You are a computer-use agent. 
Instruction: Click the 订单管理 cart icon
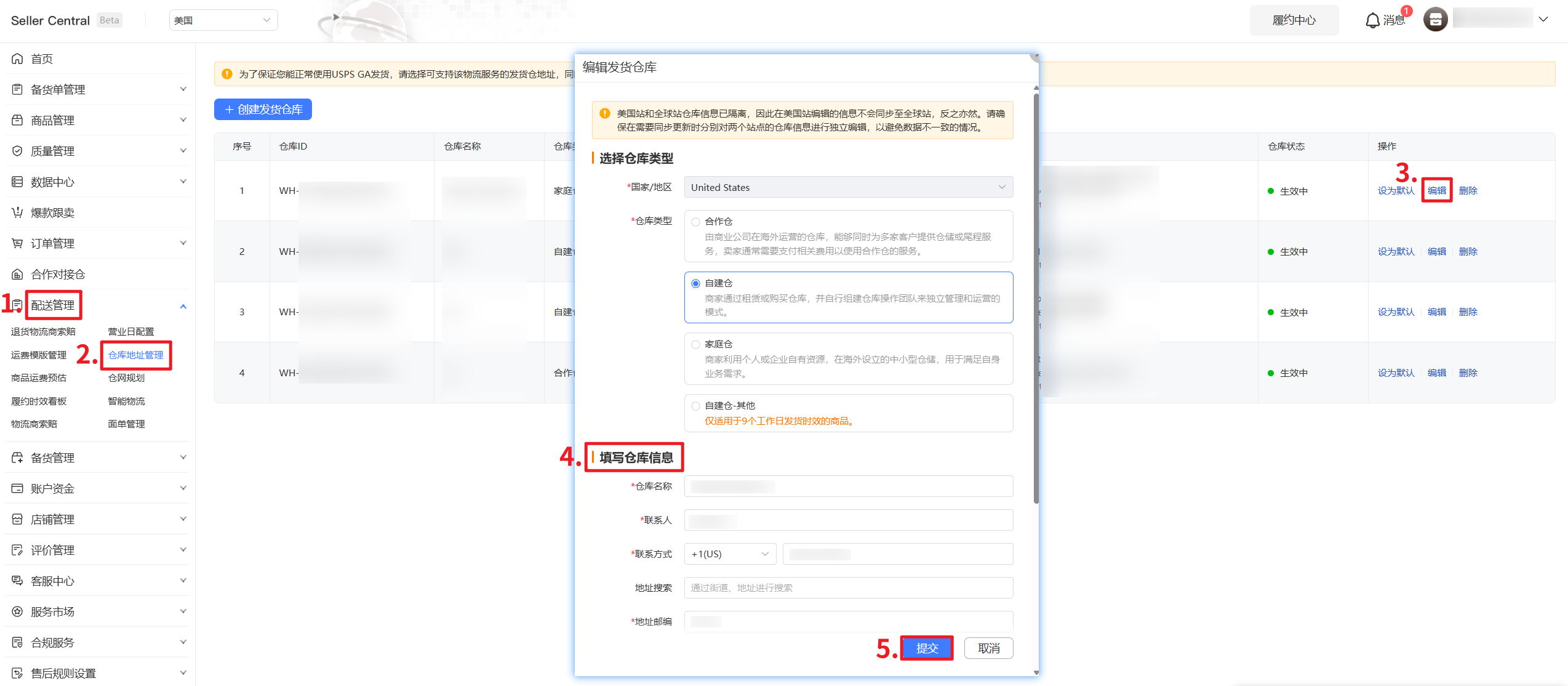(x=17, y=243)
